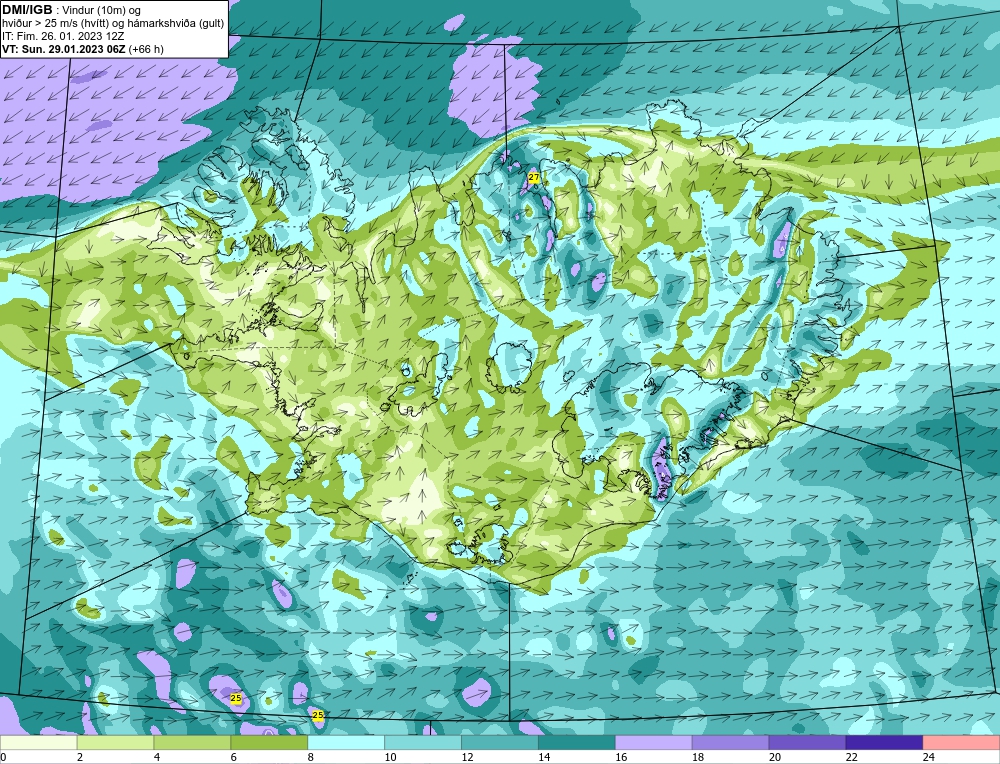Pick the 18–20 m/s medium purple legend swatch
Viewport: 1000px width, 764px height.
pos(730,743)
